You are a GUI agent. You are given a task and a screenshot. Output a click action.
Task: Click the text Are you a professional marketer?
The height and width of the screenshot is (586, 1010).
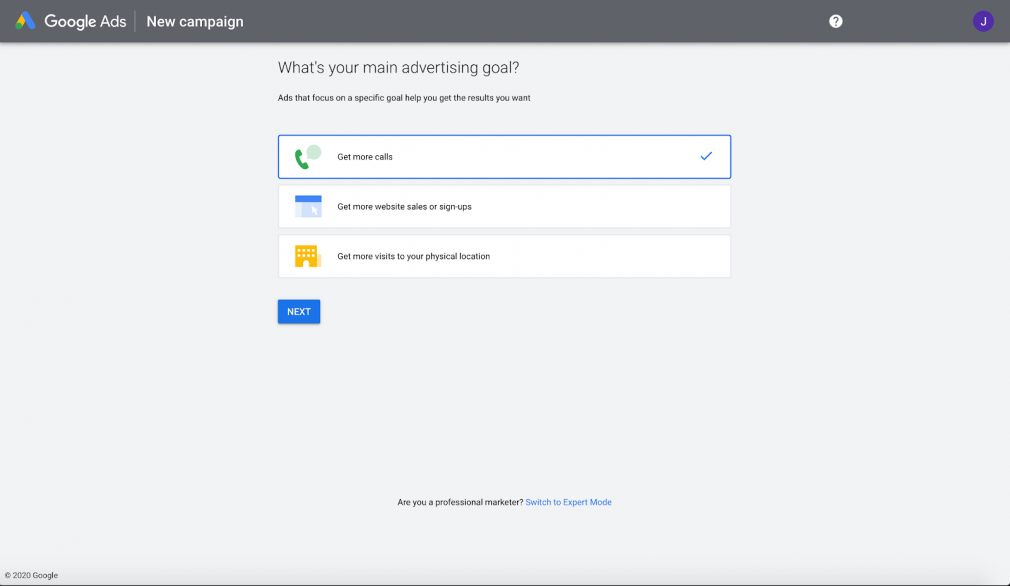pos(460,502)
